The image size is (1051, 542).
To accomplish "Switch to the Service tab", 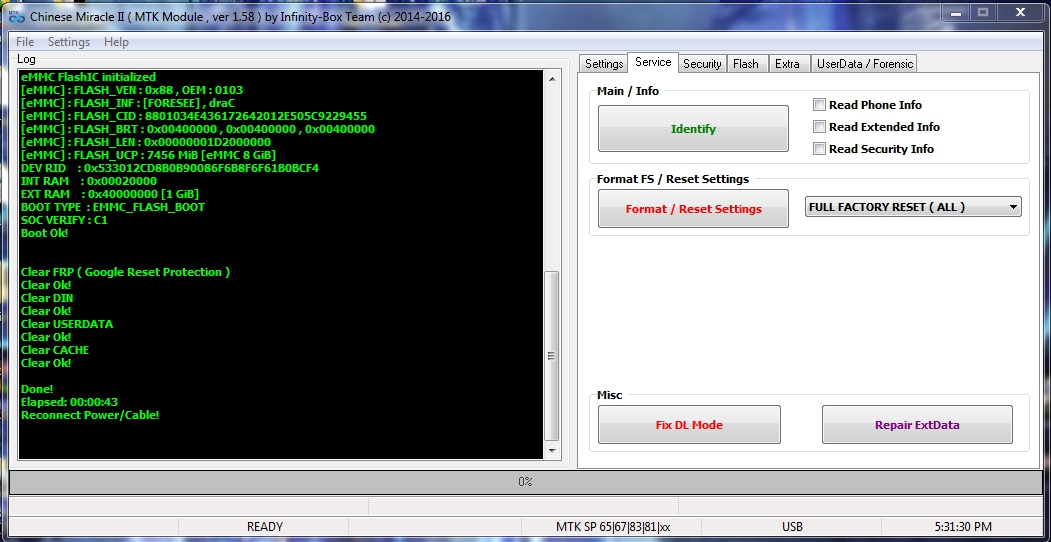I will coord(653,62).
